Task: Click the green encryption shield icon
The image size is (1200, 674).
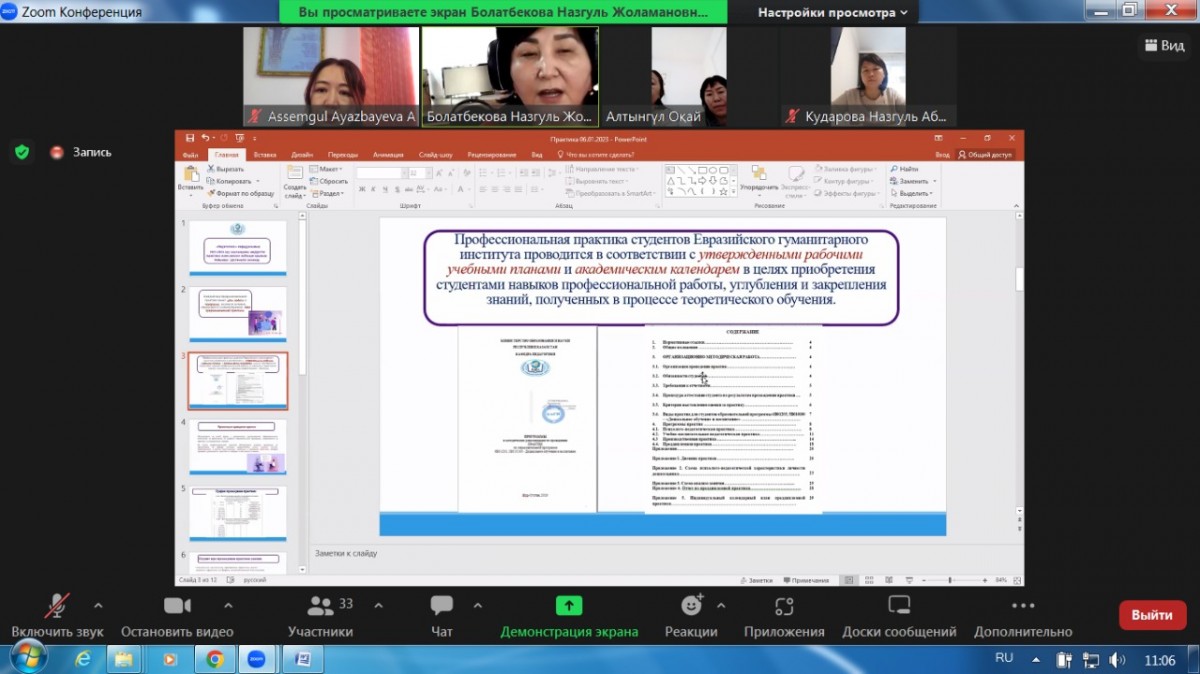Action: [22, 152]
